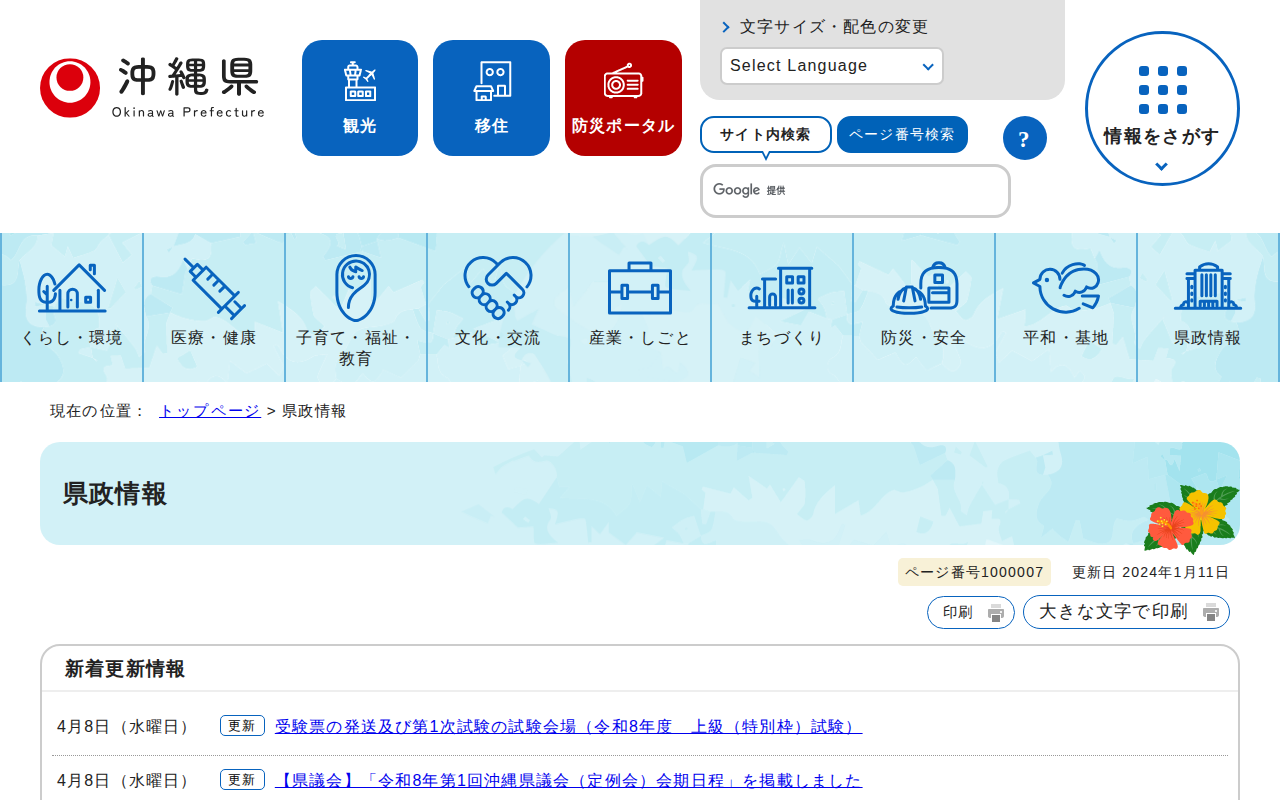
Task: Click the briefcase icon for 産業・しごと
Action: coord(640,288)
